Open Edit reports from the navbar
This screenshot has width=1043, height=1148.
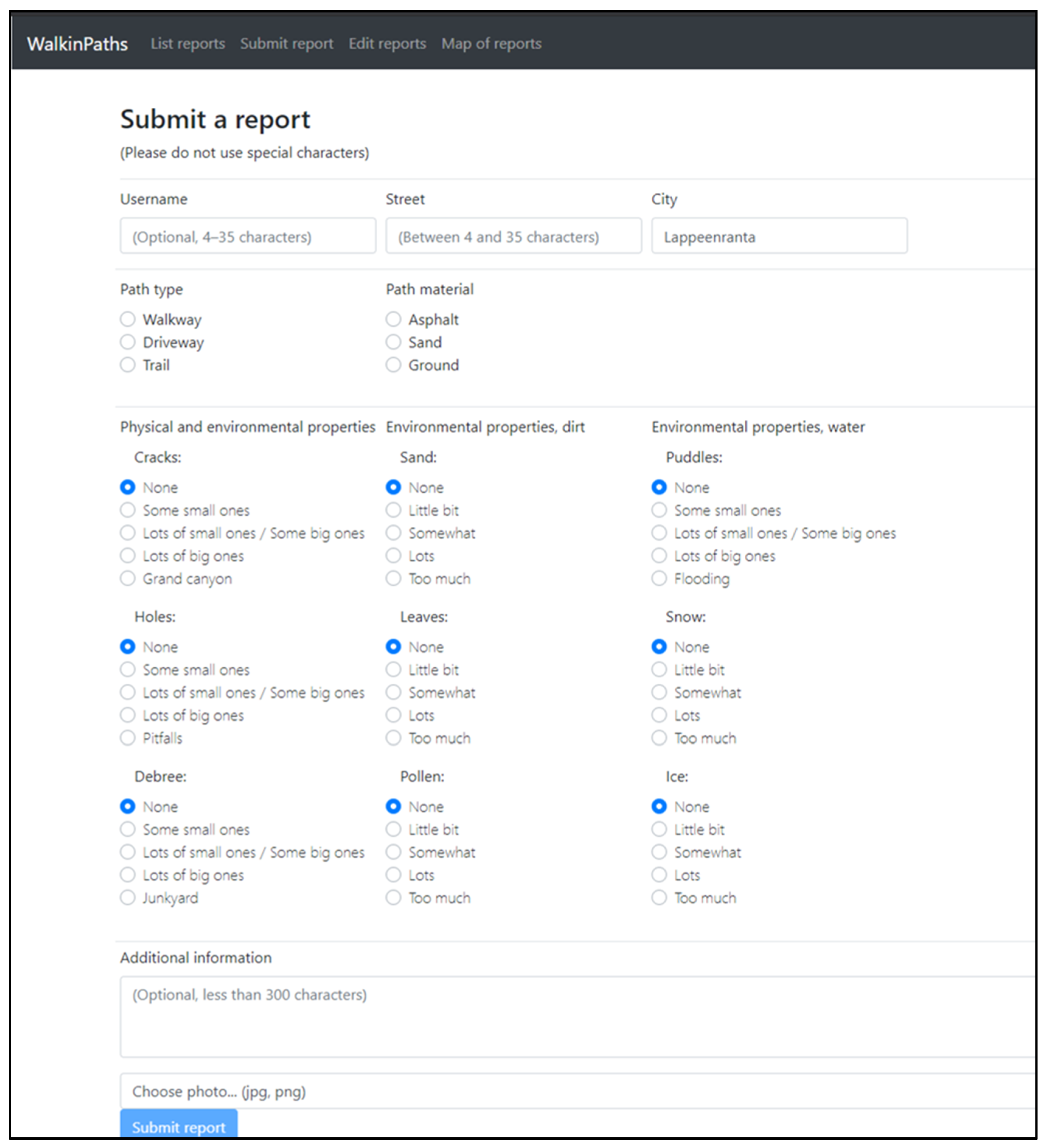click(x=387, y=44)
